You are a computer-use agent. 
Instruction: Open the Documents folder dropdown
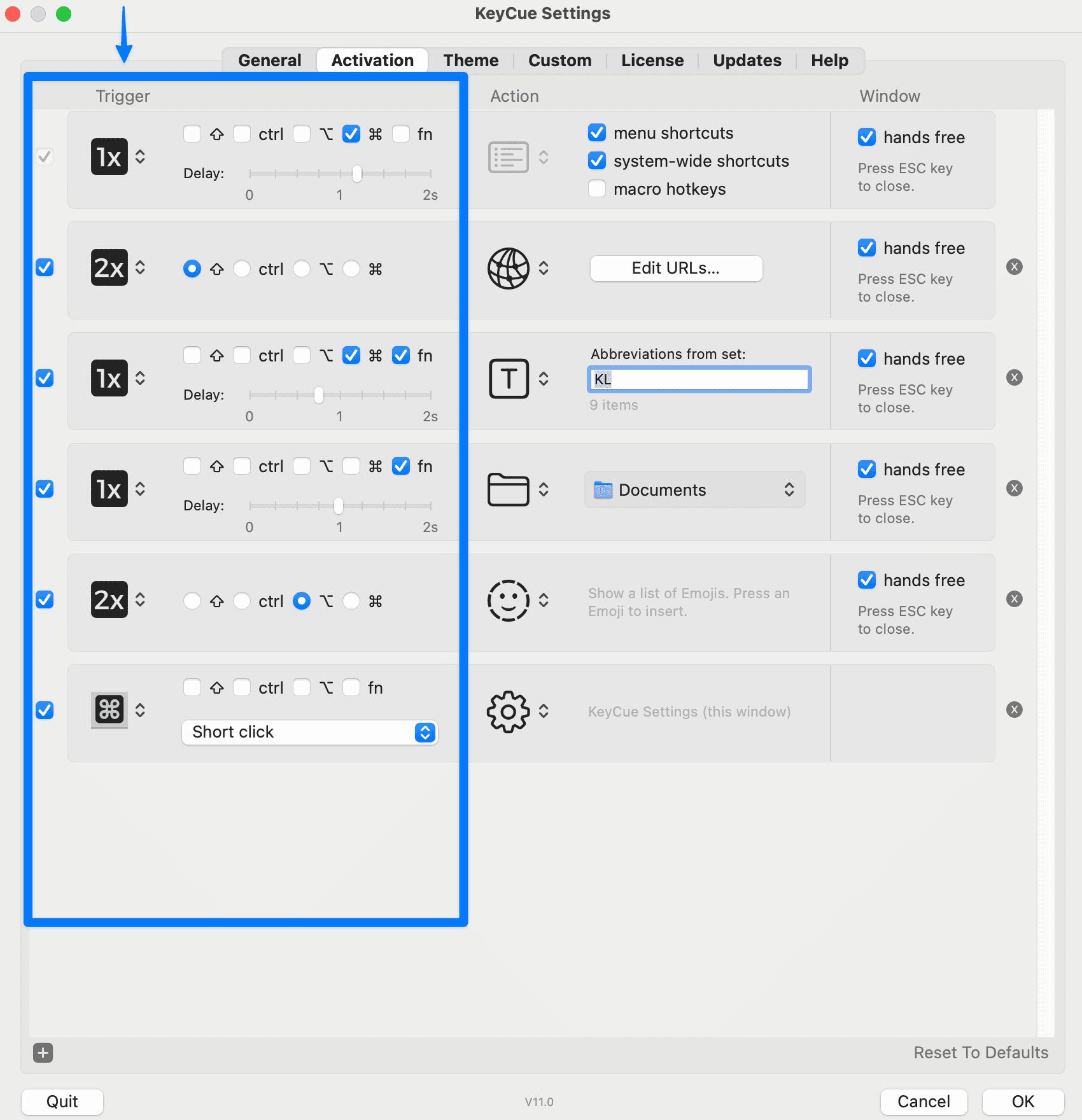point(695,489)
